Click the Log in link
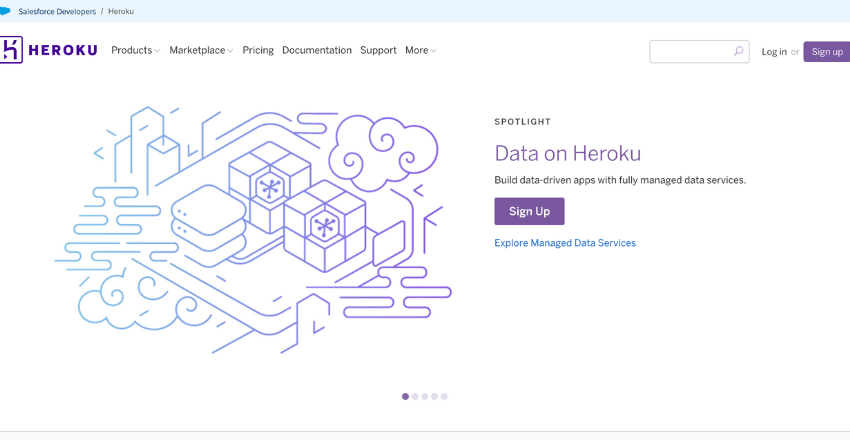The width and height of the screenshot is (850, 440). point(774,52)
